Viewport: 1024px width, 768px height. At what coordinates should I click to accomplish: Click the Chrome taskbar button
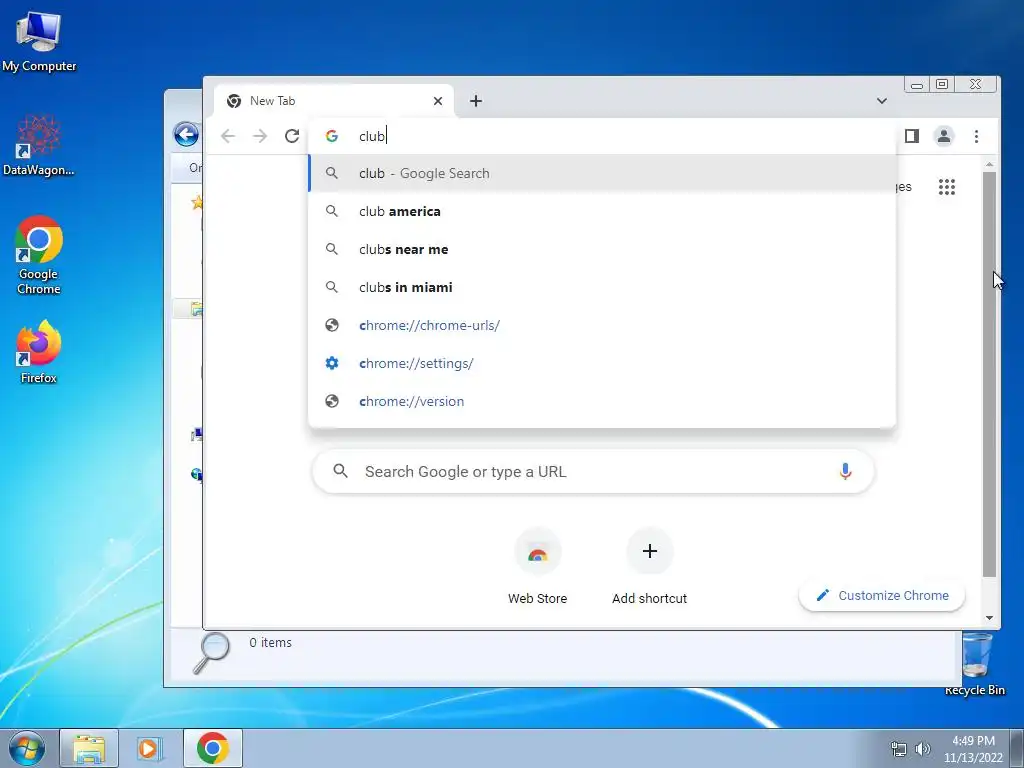coord(213,748)
